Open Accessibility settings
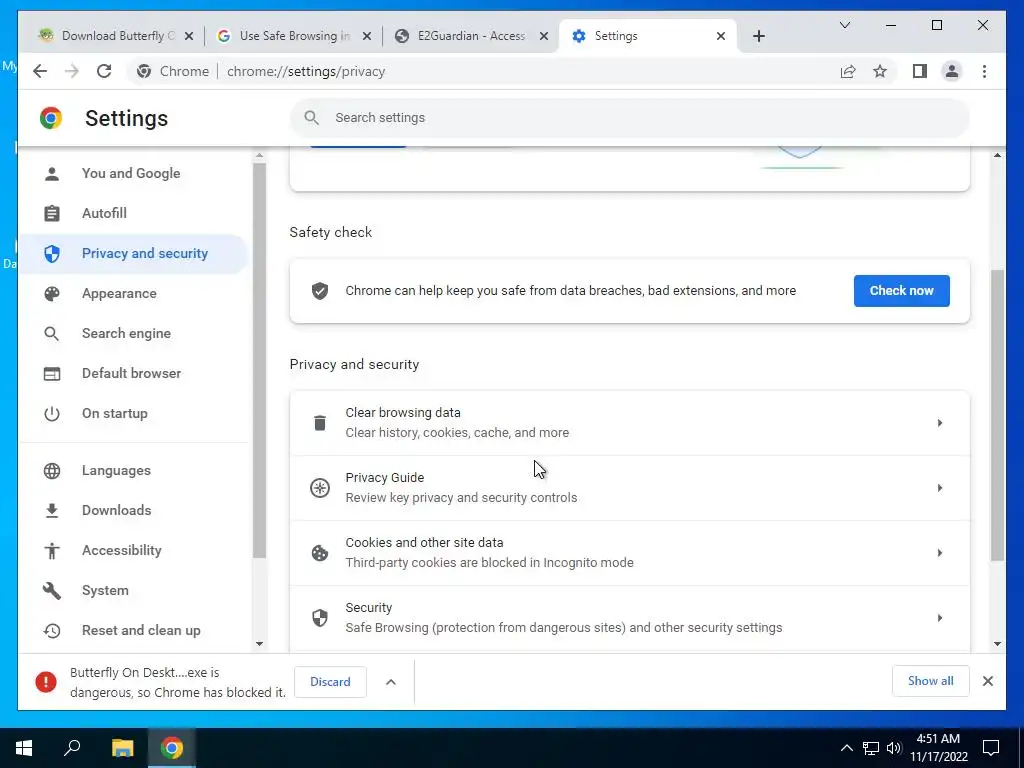Viewport: 1024px width, 768px height. (x=134, y=551)
